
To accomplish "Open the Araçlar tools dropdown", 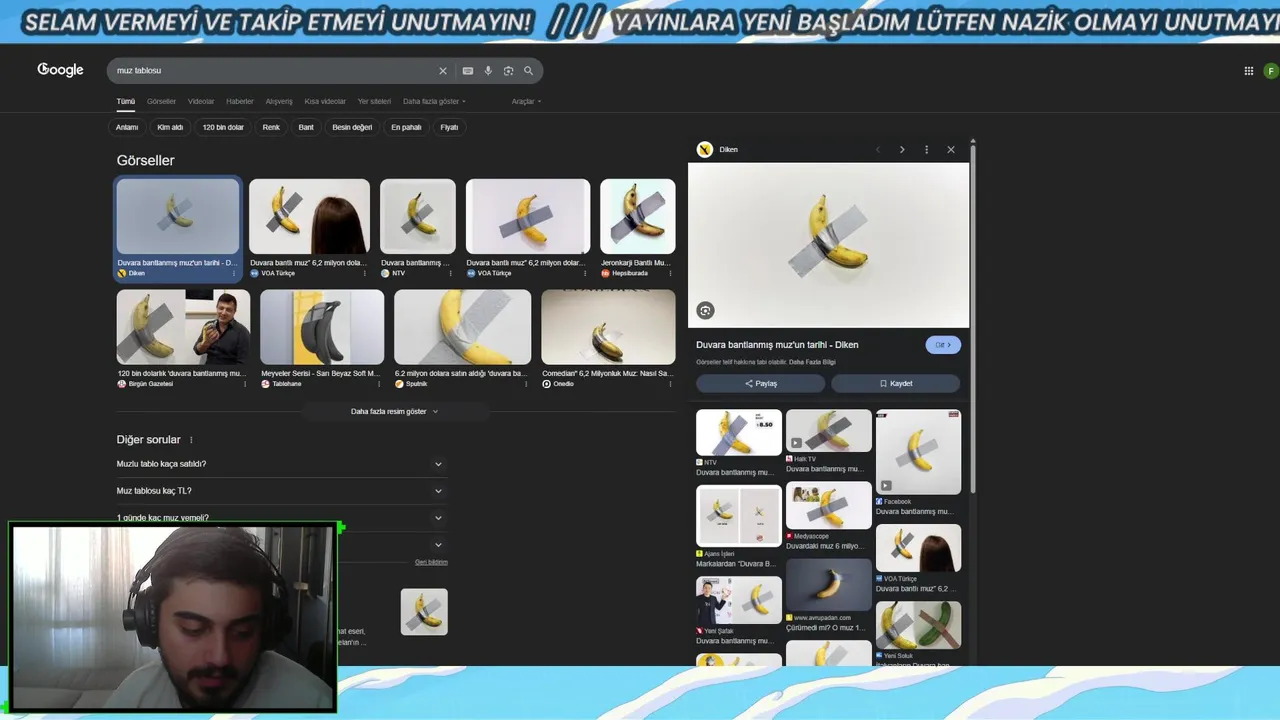I will 526,101.
